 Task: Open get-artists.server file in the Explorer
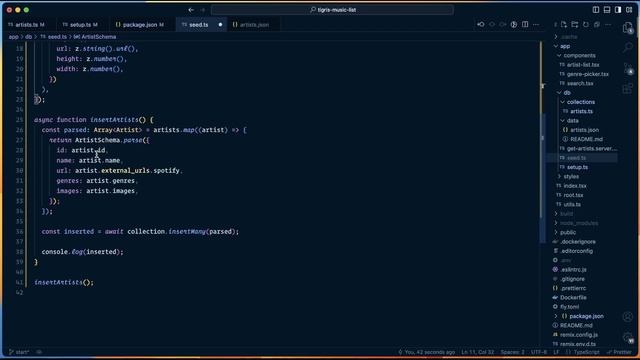[591, 149]
